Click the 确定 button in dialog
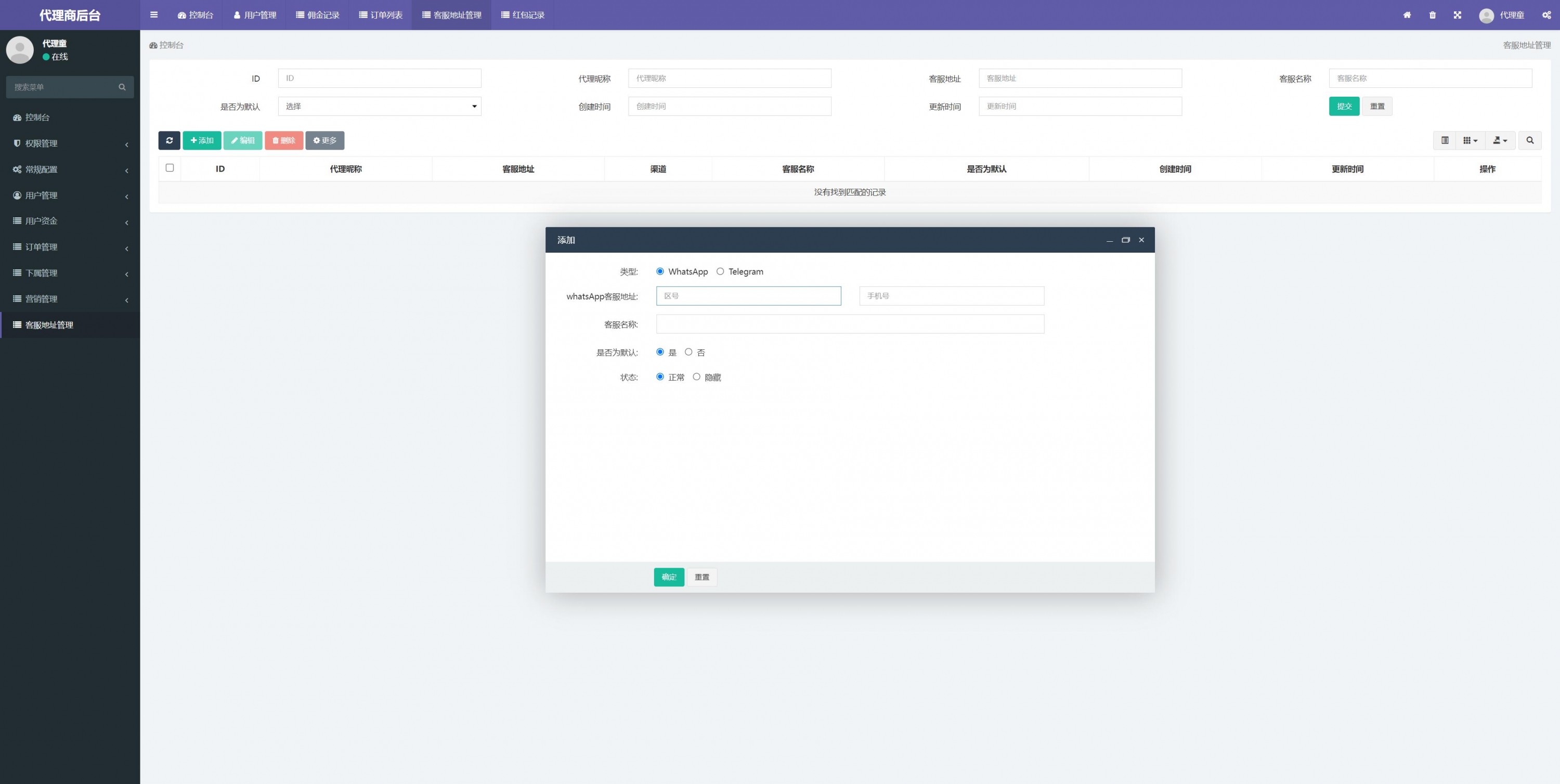1560x784 pixels. pos(669,577)
